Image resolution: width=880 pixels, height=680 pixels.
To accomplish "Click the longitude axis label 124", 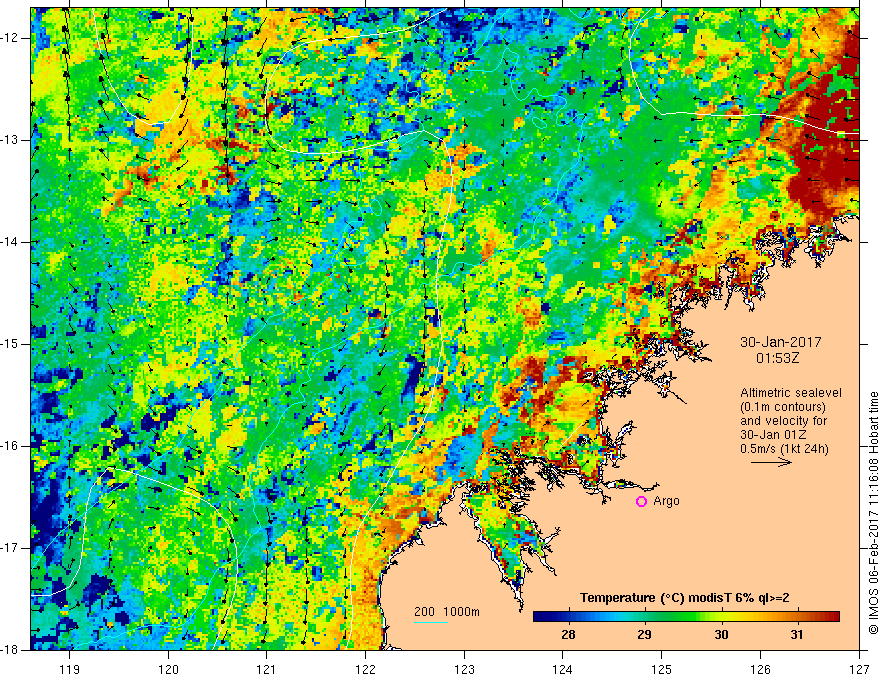I will pyautogui.click(x=563, y=669).
